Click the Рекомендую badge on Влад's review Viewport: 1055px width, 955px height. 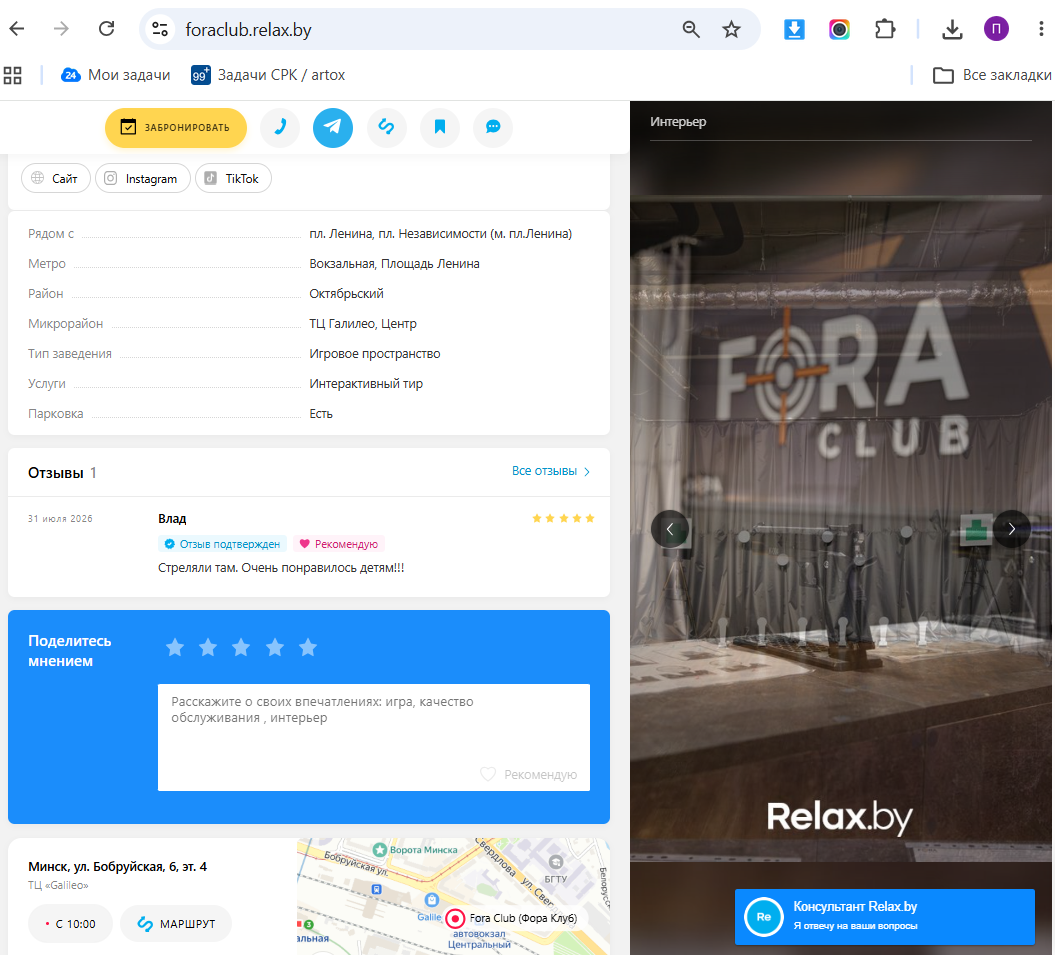click(x=339, y=544)
